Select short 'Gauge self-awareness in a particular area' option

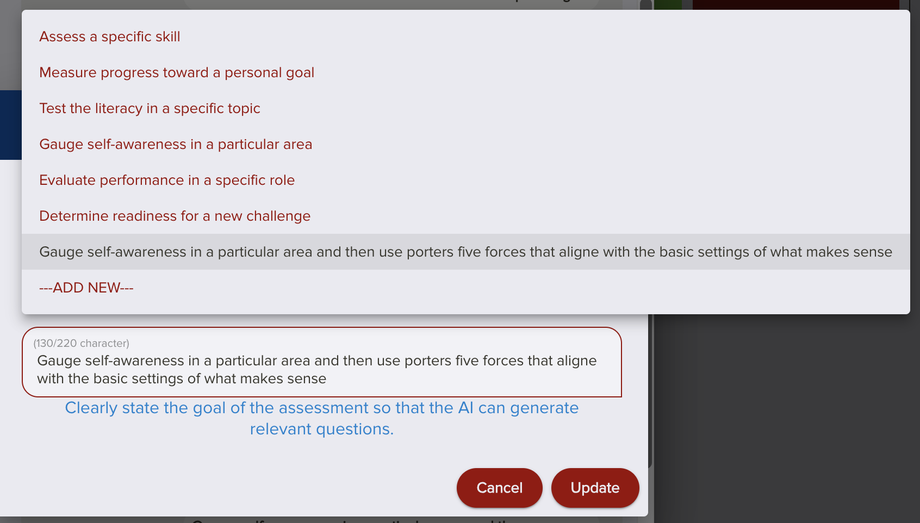[176, 145]
